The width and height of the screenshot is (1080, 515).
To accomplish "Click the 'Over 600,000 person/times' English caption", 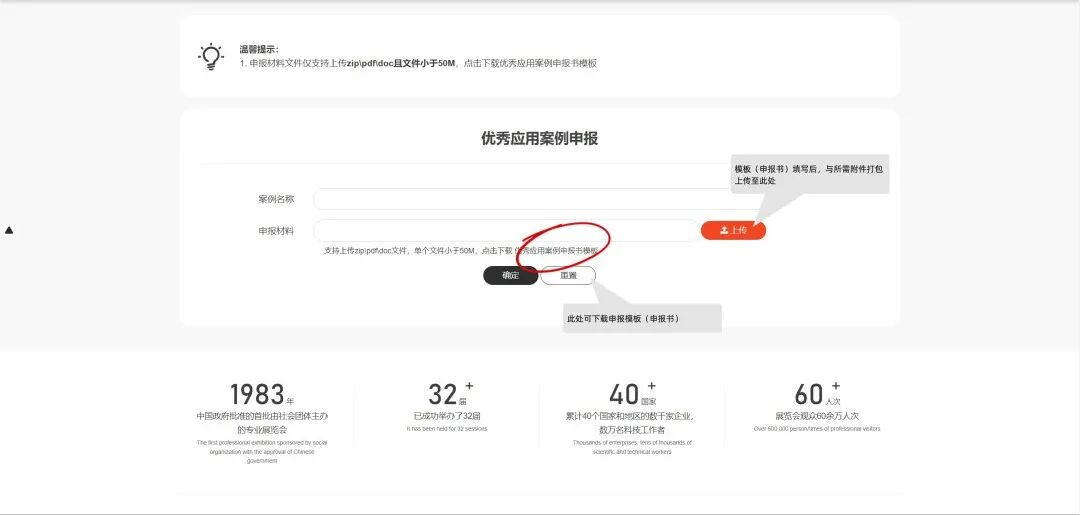I will tap(817, 428).
